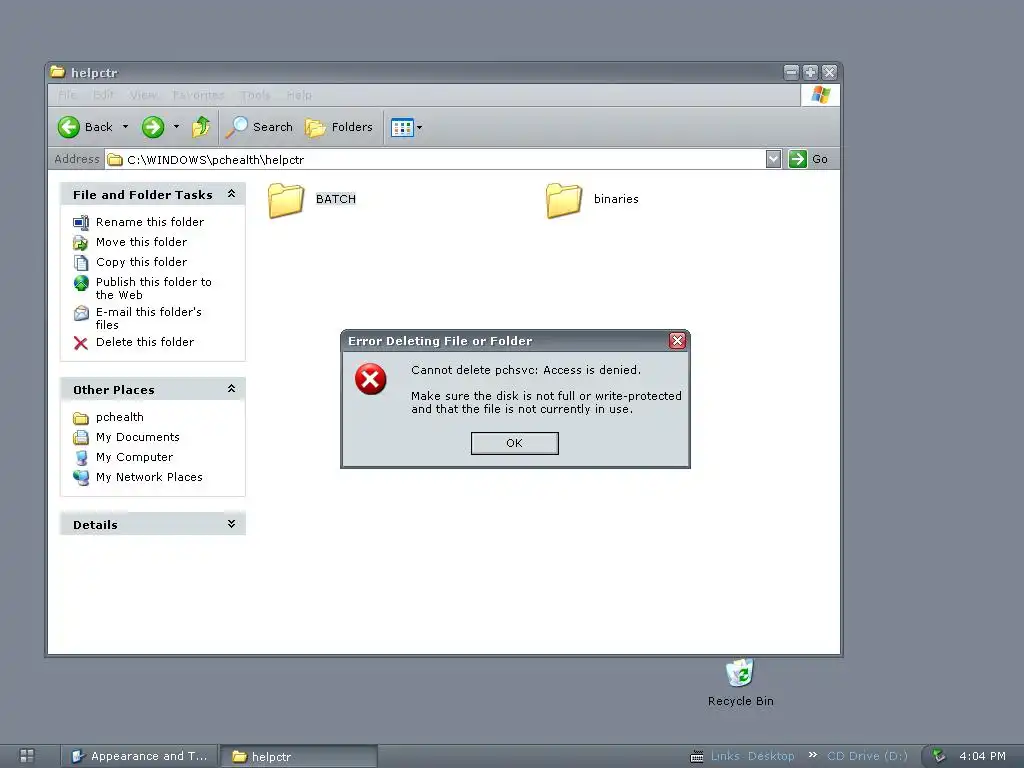The height and width of the screenshot is (768, 1024).
Task: Click the Windows flag logo
Action: pyautogui.click(x=820, y=95)
